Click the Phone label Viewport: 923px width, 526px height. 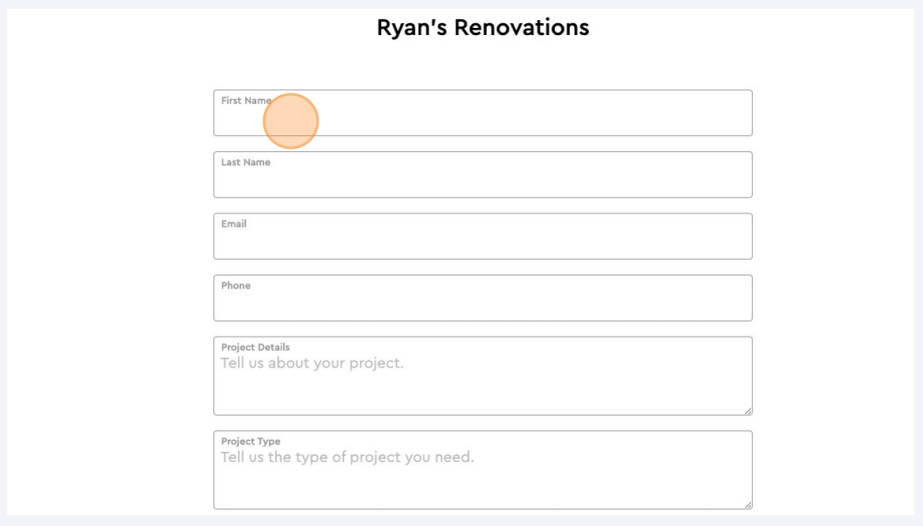[235, 286]
